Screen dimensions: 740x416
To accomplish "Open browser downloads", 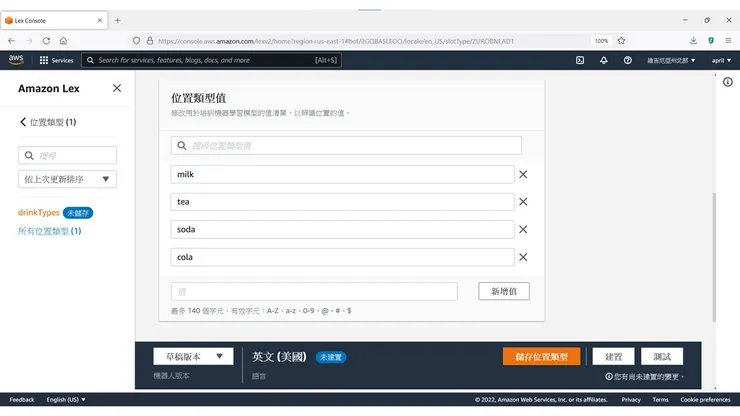I will pos(693,41).
